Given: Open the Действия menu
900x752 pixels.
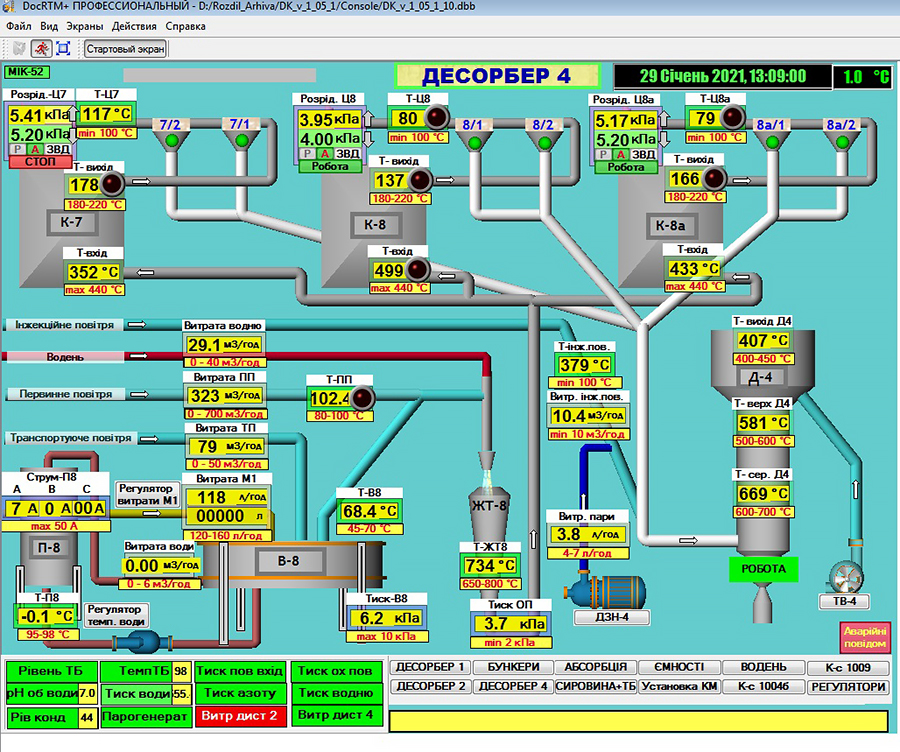Looking at the screenshot, I should tap(135, 27).
